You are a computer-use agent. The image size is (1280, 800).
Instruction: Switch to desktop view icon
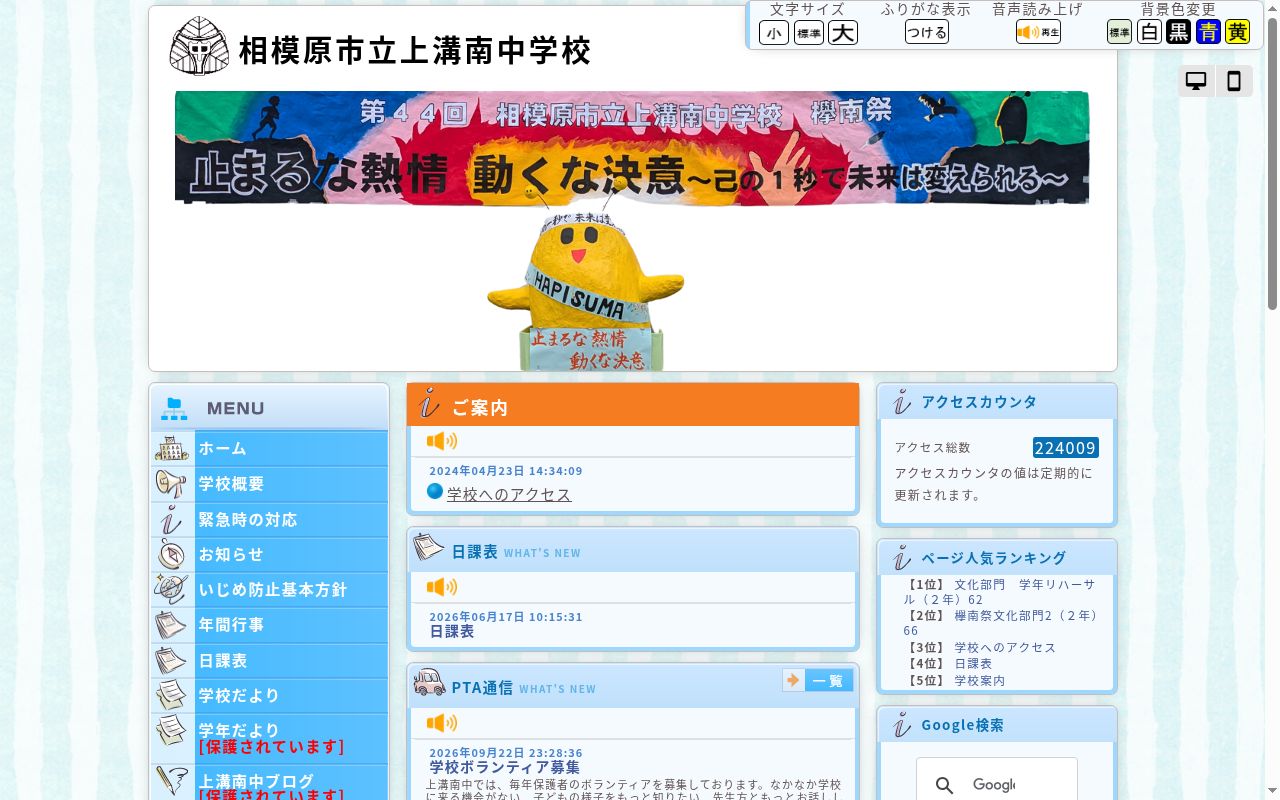[x=1196, y=81]
